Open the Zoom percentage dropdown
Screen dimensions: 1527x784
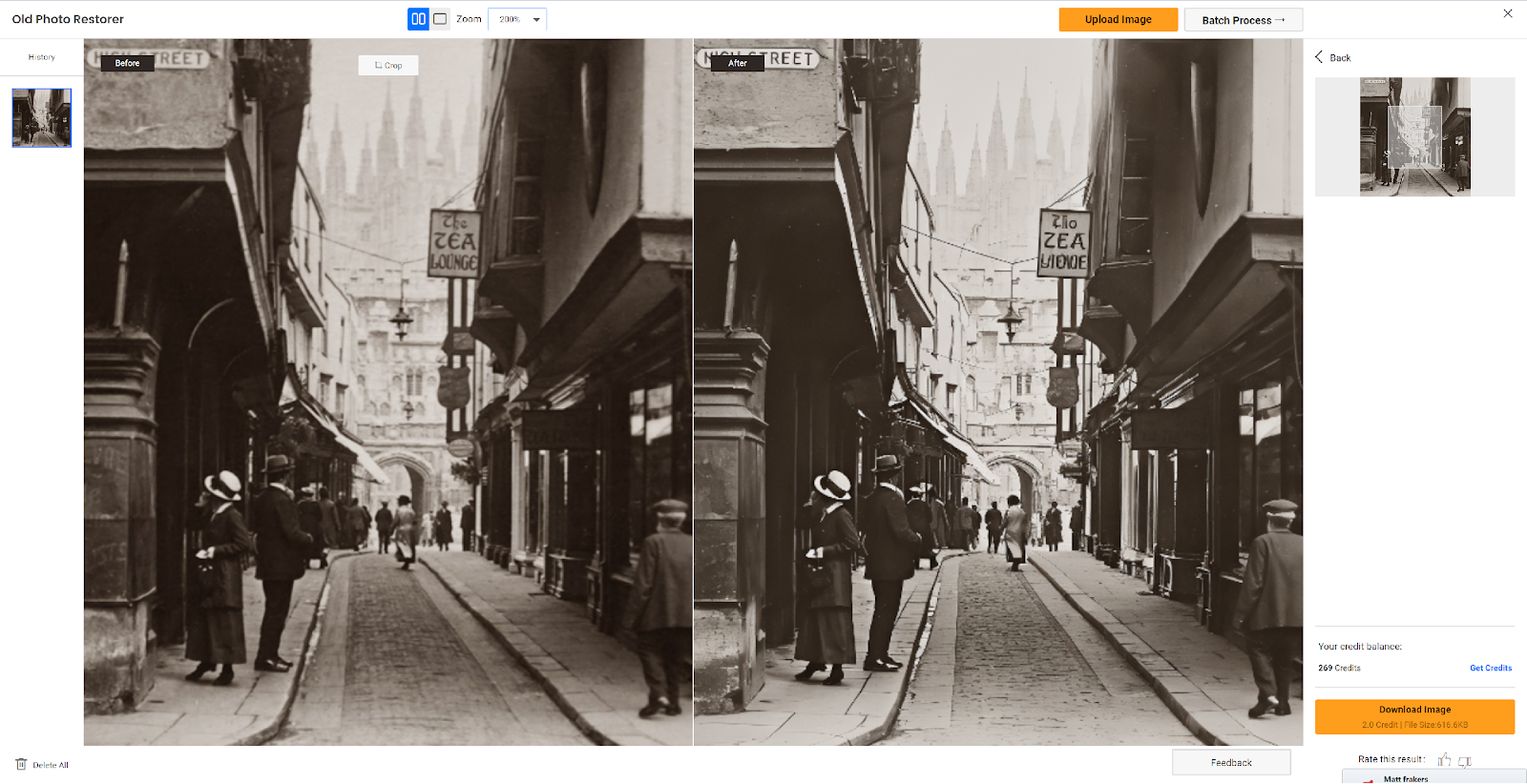pos(517,19)
